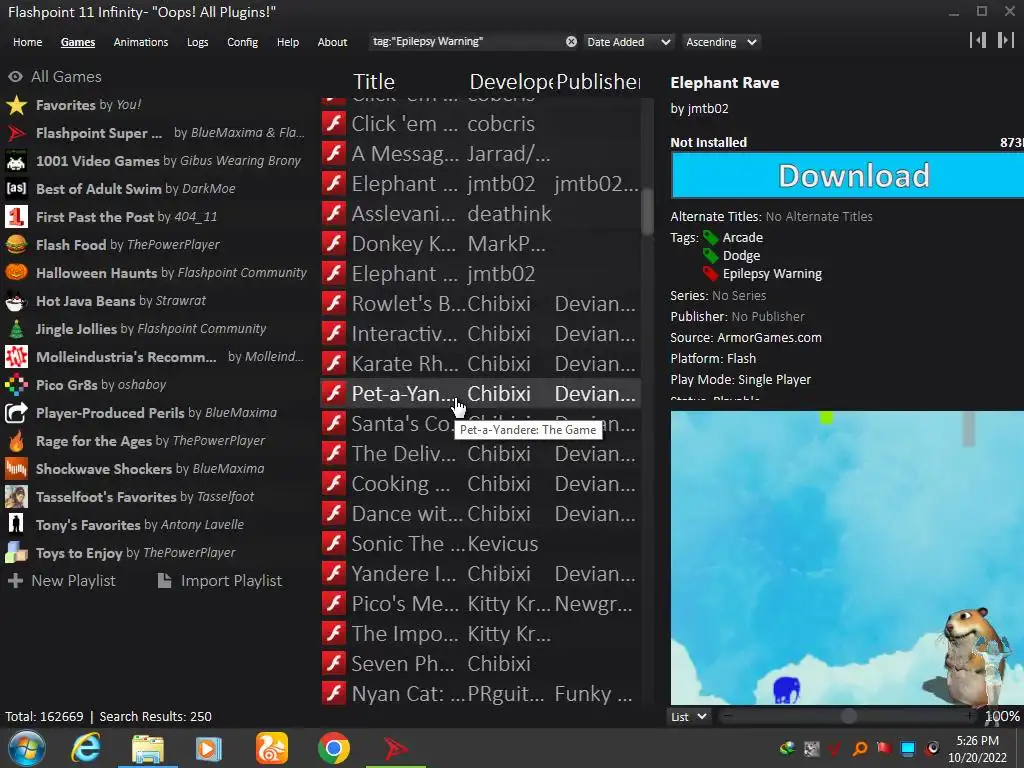Open the Ascending order dropdown
Screen dimensions: 1024x768
[x=721, y=42]
